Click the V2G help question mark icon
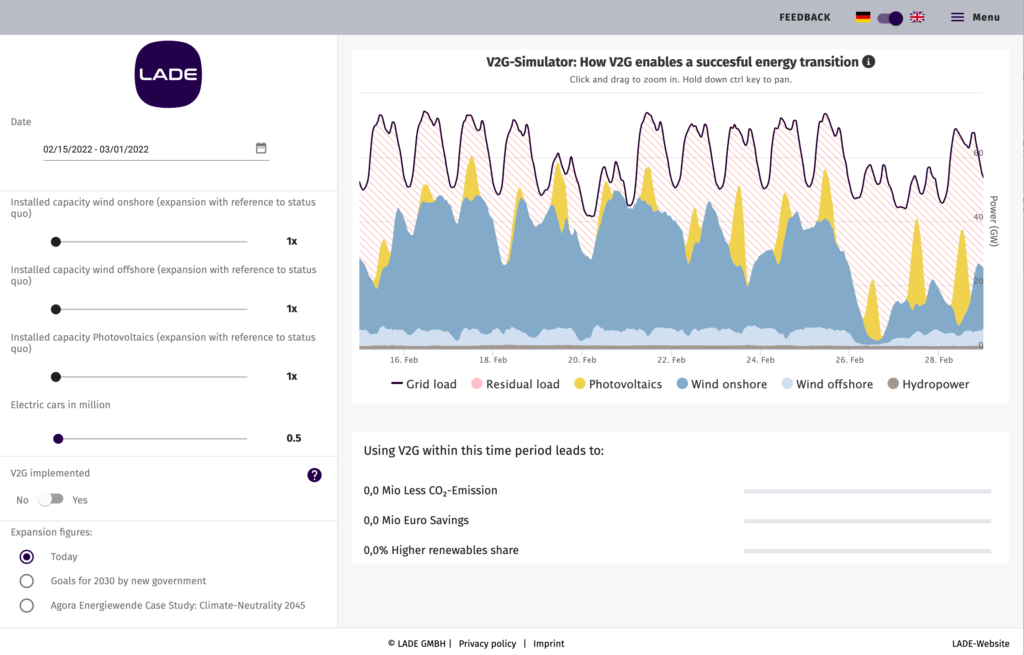Image resolution: width=1024 pixels, height=655 pixels. click(x=314, y=475)
